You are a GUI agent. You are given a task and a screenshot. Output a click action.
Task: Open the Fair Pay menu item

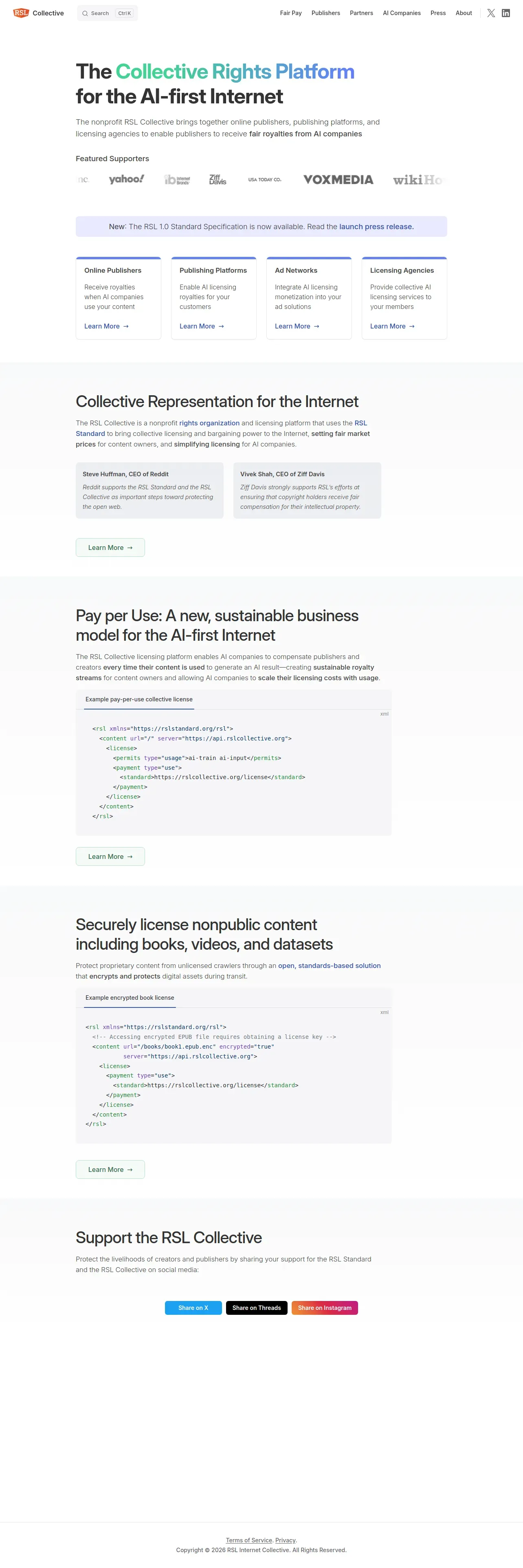click(290, 13)
